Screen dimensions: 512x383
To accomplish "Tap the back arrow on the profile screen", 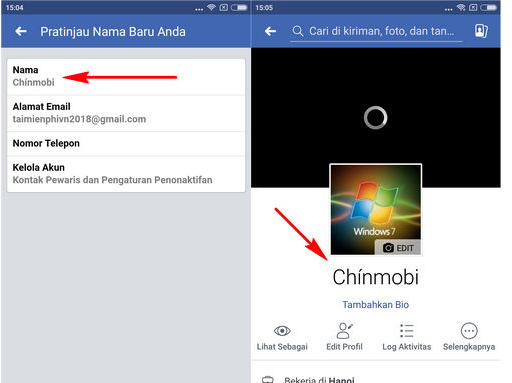I will 270,31.
